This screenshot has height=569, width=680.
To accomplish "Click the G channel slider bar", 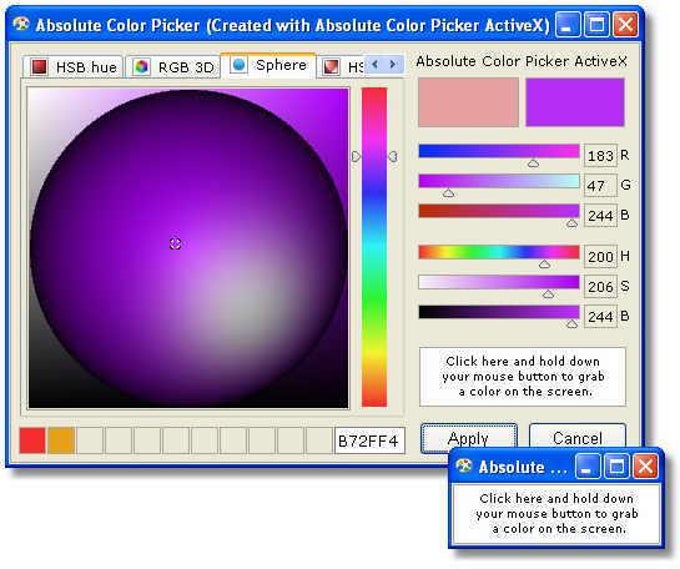I will pyautogui.click(x=499, y=181).
